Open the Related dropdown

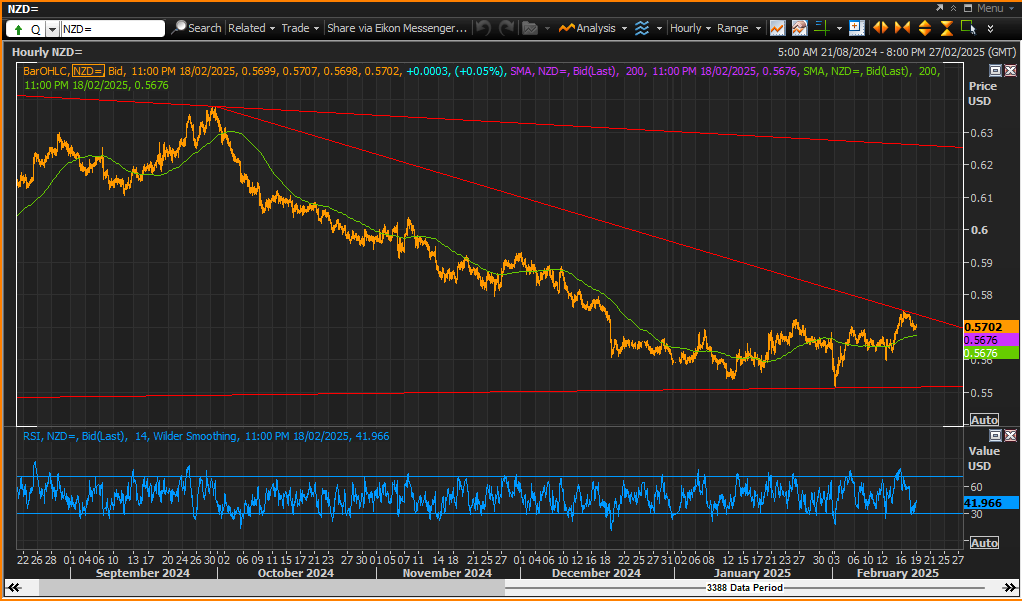(x=252, y=28)
